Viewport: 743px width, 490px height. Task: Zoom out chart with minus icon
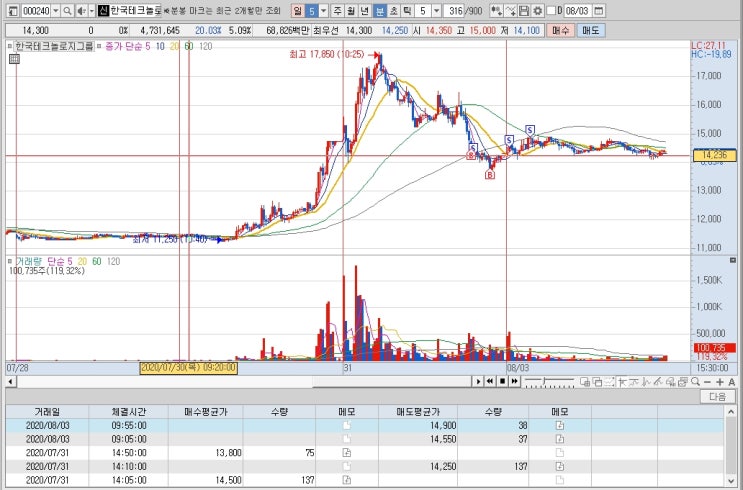[707, 382]
